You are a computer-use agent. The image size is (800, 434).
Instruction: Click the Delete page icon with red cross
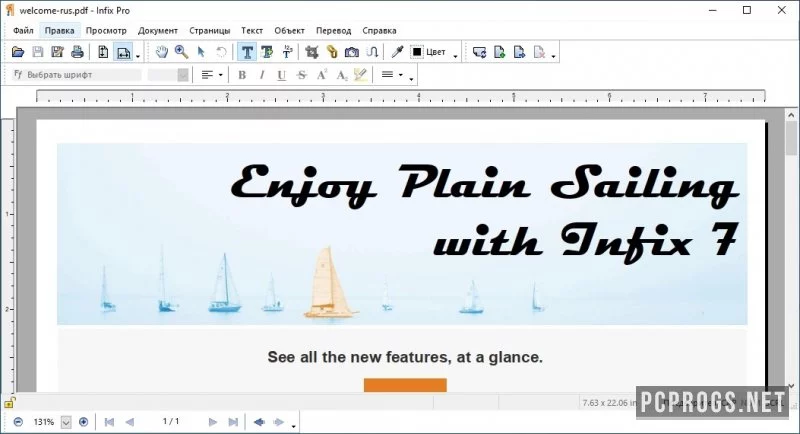coord(539,52)
